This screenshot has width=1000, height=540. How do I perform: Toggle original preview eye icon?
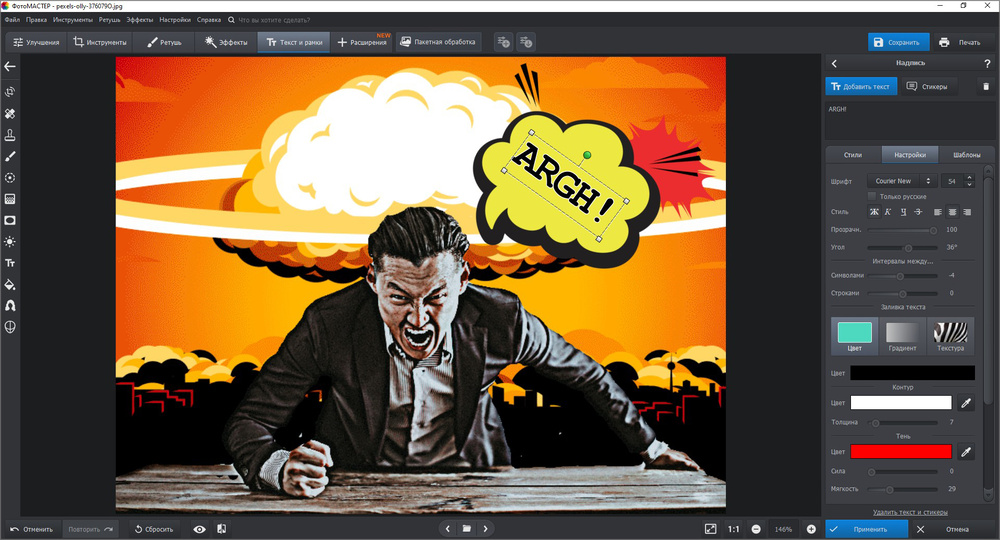pyautogui.click(x=200, y=529)
